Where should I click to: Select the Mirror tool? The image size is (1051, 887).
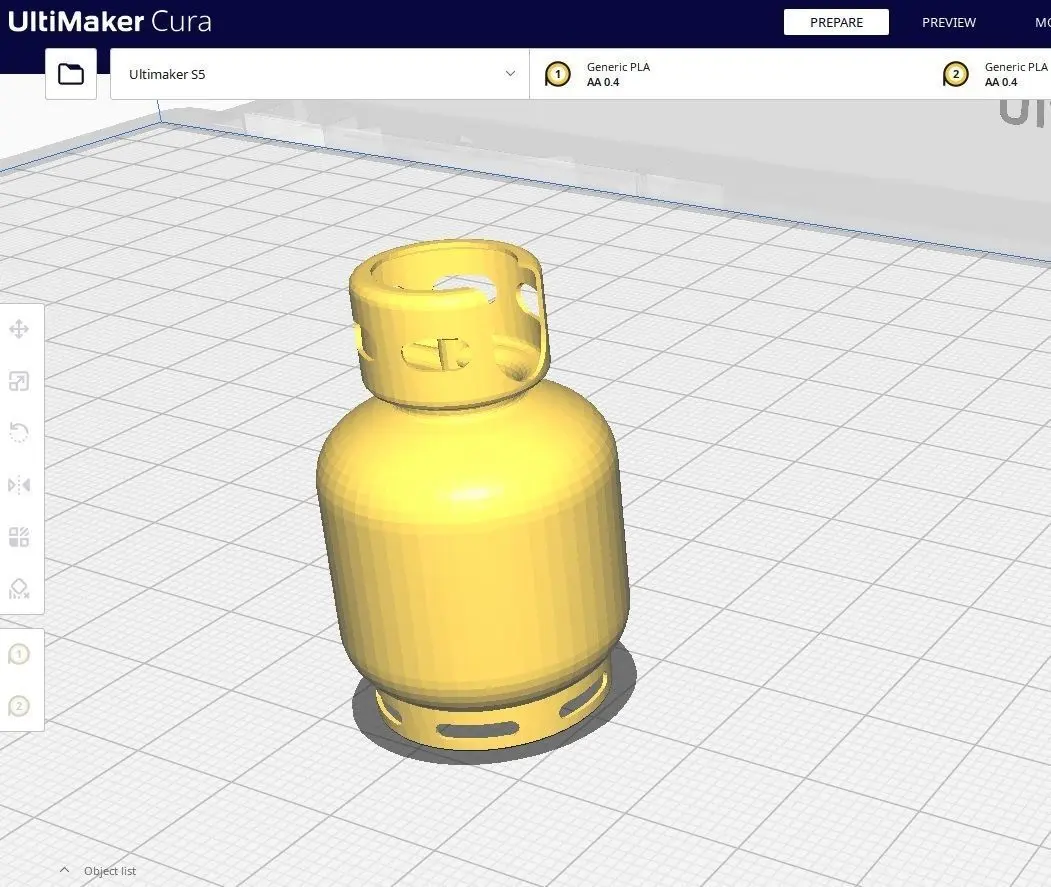19,485
